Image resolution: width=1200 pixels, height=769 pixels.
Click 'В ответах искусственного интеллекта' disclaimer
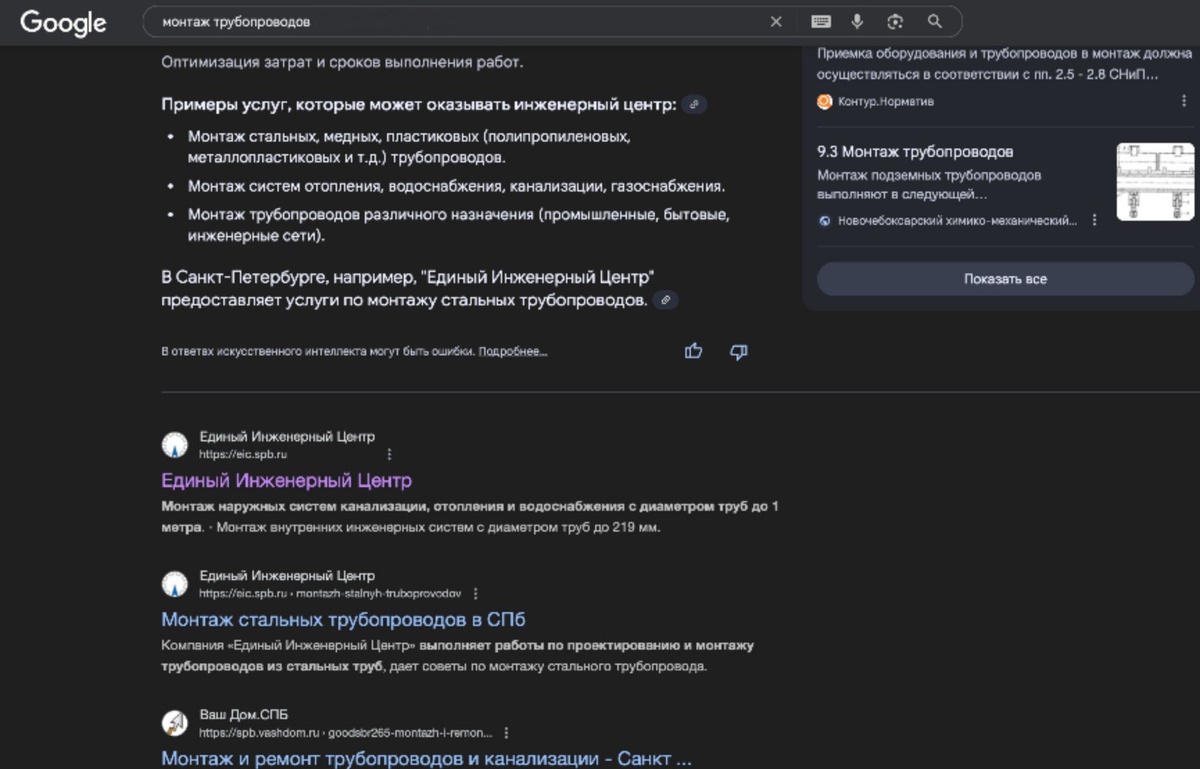click(x=318, y=352)
